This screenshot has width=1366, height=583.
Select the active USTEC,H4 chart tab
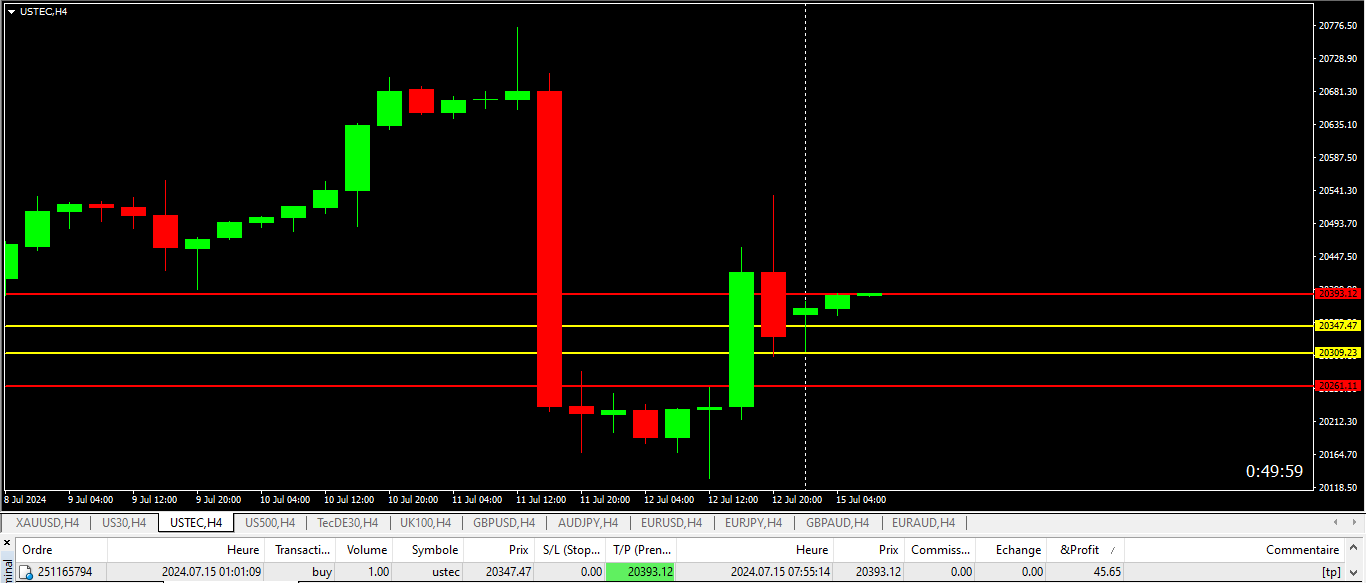[x=196, y=522]
